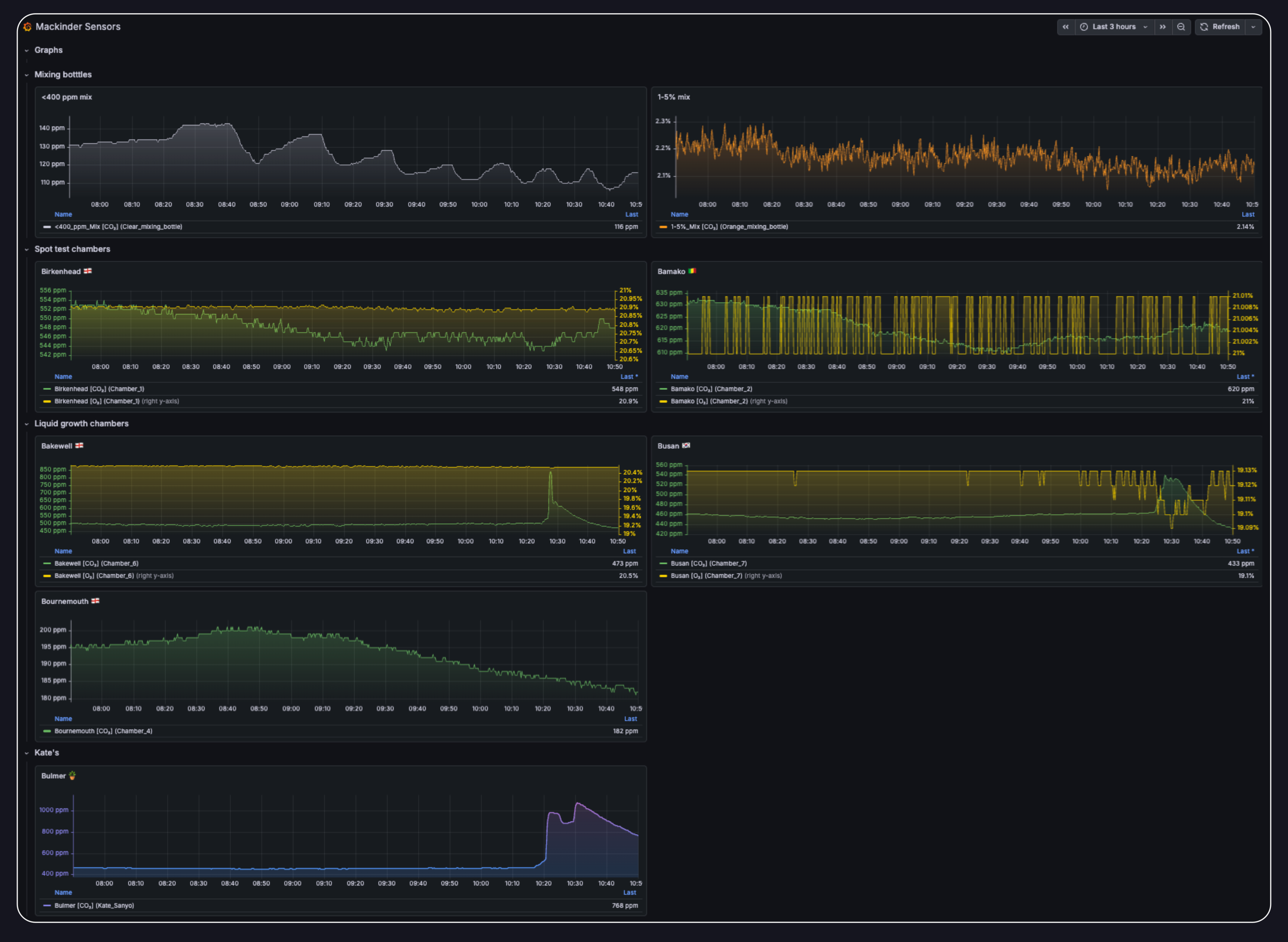Sort Bulmer legend by Last

tap(630, 893)
